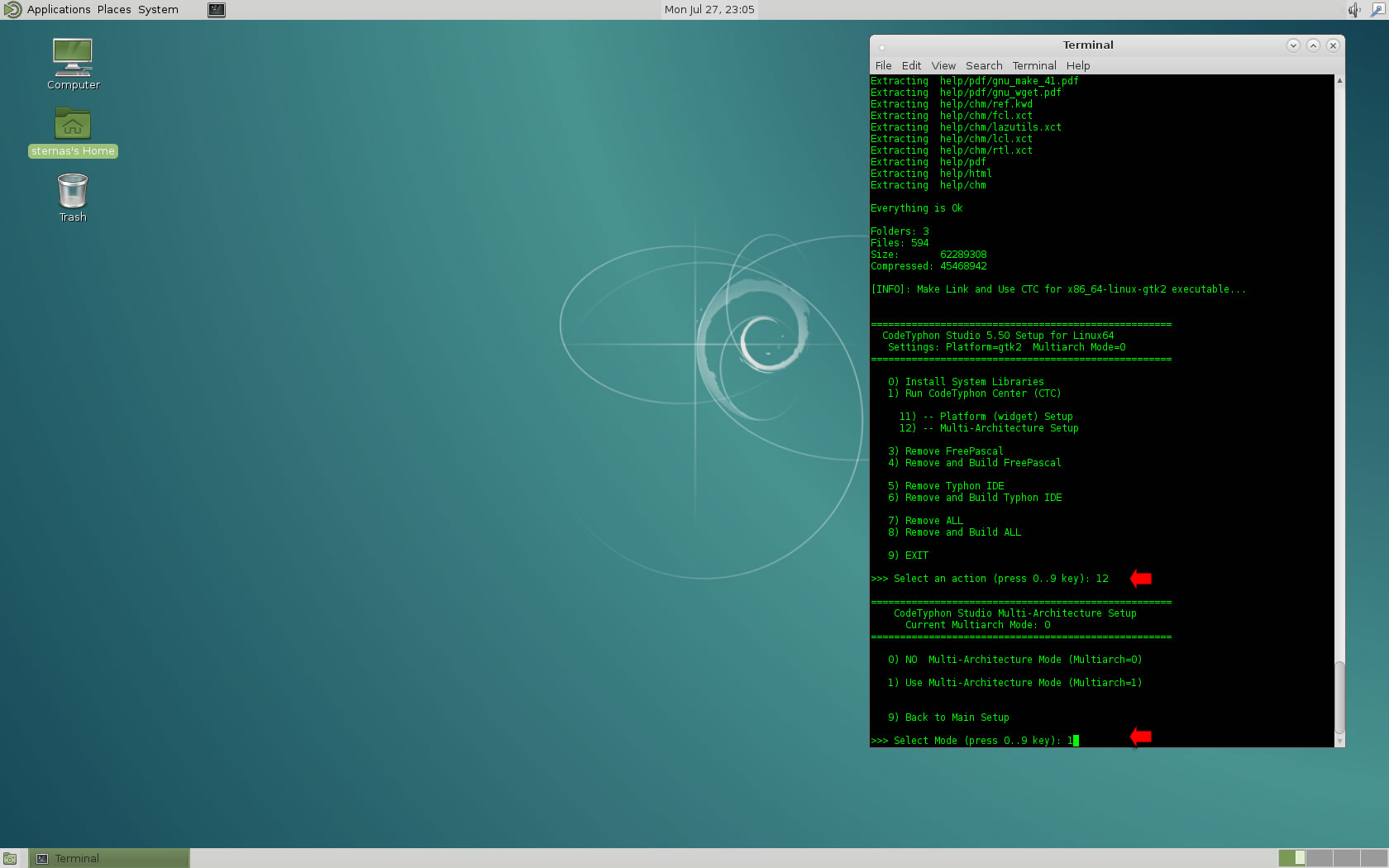Click '7) Remove ALL' line
Viewport: 1389px width, 868px height.
(x=925, y=521)
